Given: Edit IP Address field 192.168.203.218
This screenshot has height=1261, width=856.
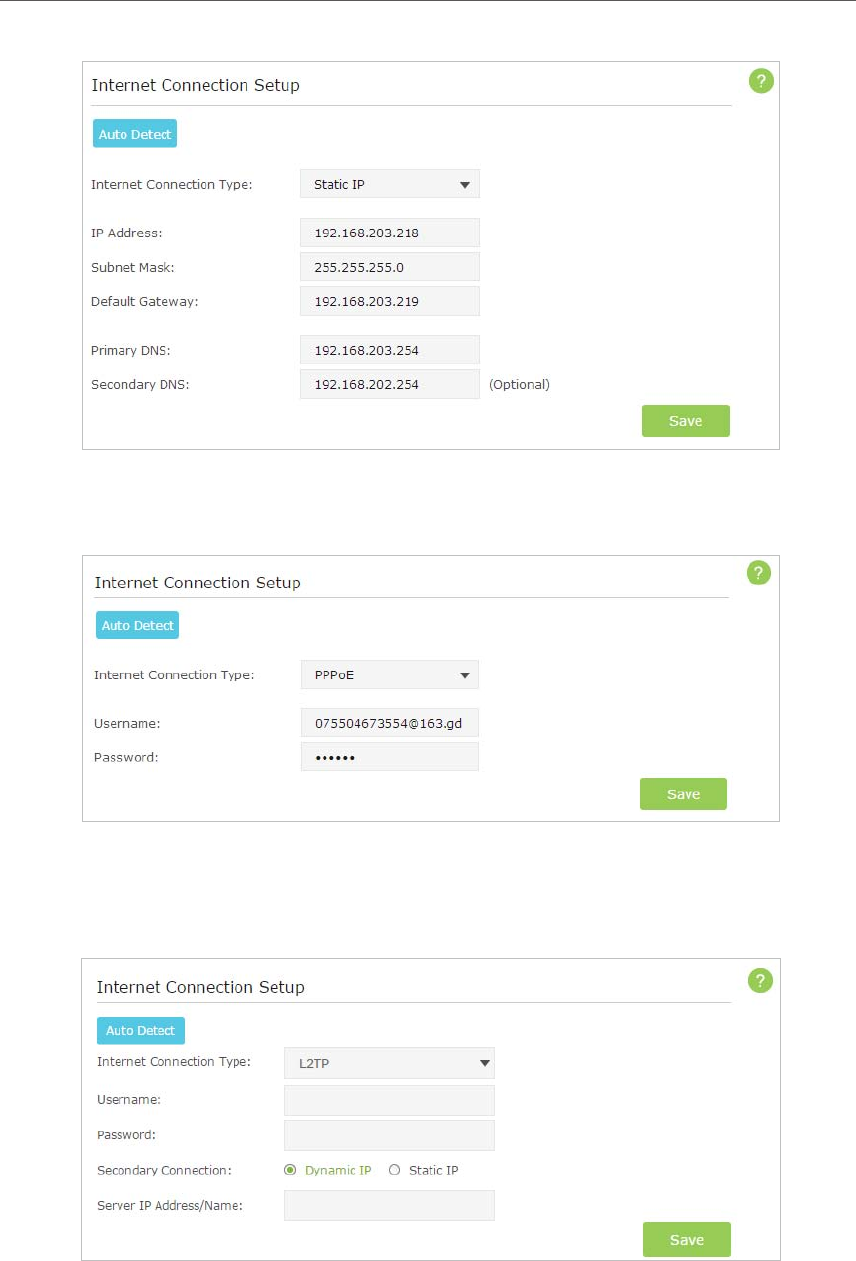Looking at the screenshot, I should [x=389, y=233].
